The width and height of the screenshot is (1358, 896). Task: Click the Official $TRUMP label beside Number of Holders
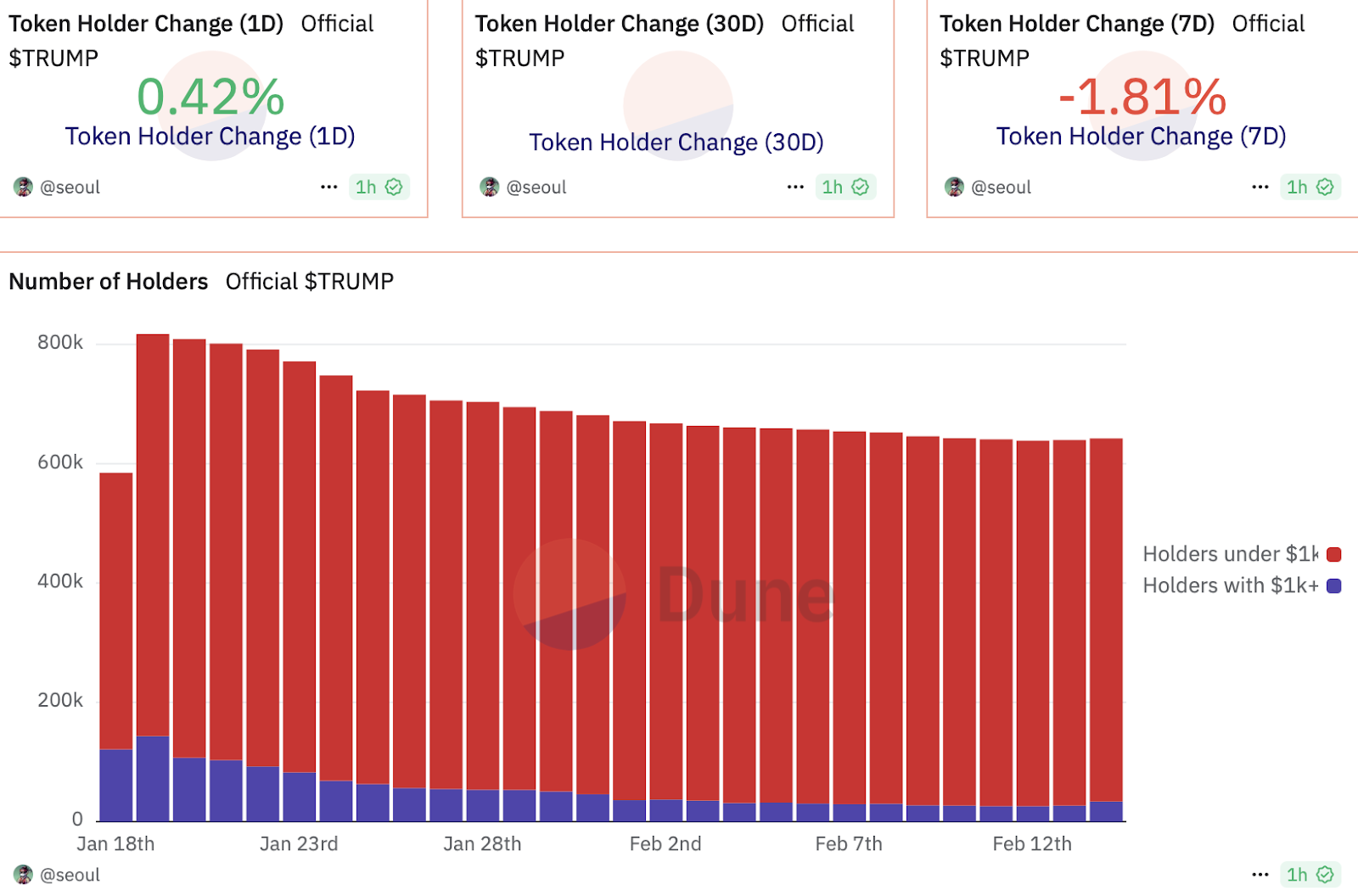point(310,282)
